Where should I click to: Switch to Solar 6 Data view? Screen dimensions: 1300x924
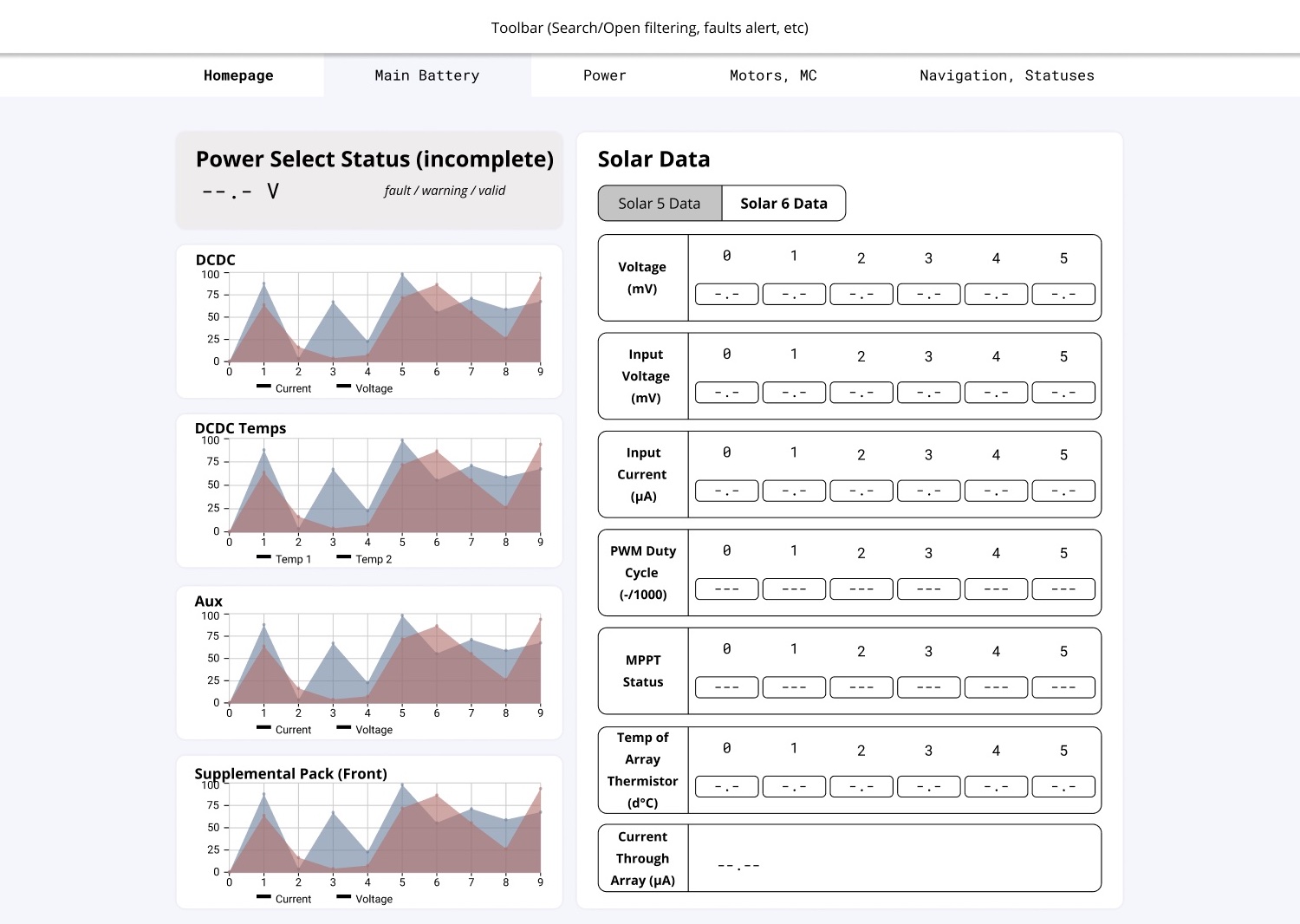pyautogui.click(x=783, y=204)
